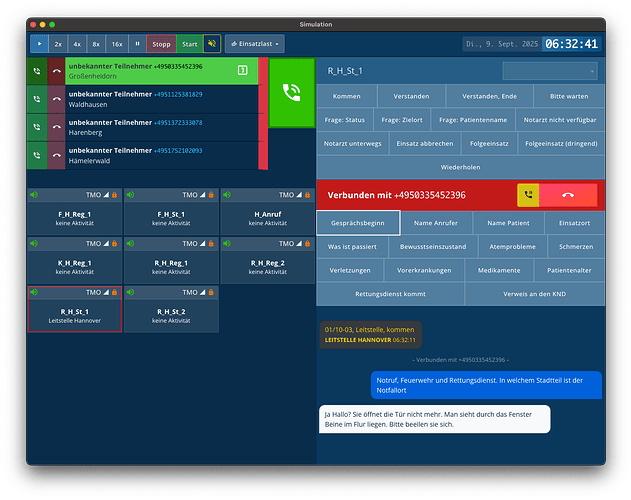
Task: Click yellow hold call icon
Action: pyautogui.click(x=528, y=195)
